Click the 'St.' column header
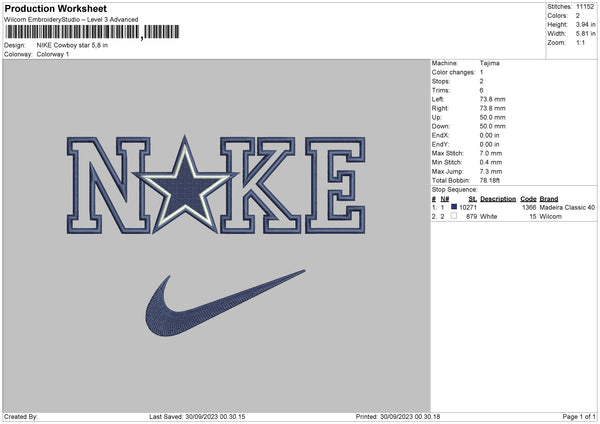 pyautogui.click(x=473, y=199)
